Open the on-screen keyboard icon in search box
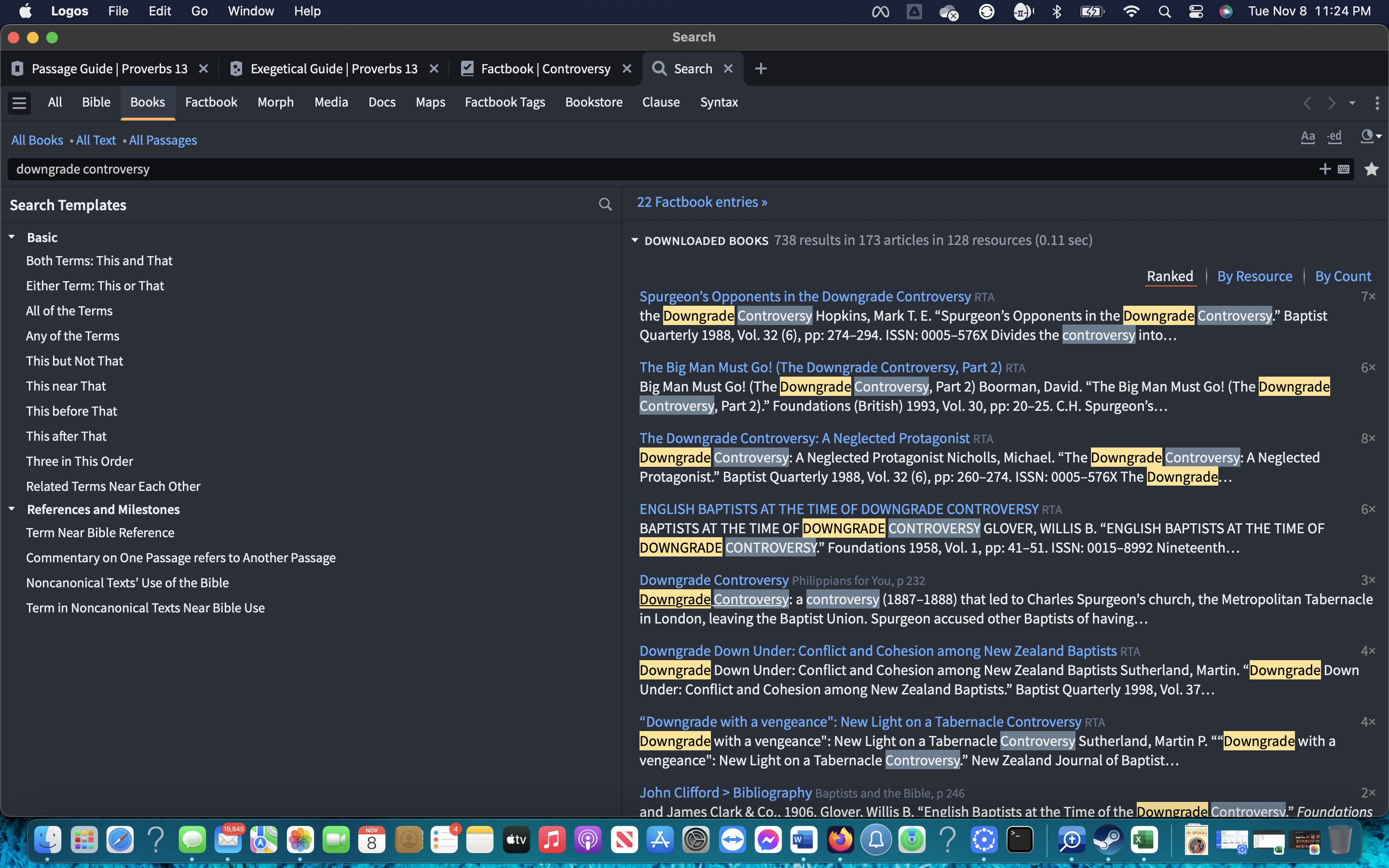 click(x=1344, y=169)
